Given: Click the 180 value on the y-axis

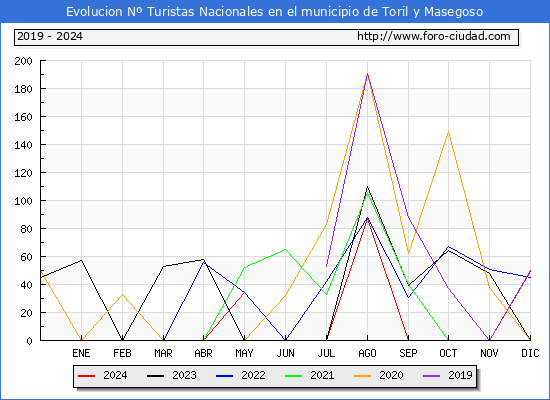Looking at the screenshot, I should point(24,89).
